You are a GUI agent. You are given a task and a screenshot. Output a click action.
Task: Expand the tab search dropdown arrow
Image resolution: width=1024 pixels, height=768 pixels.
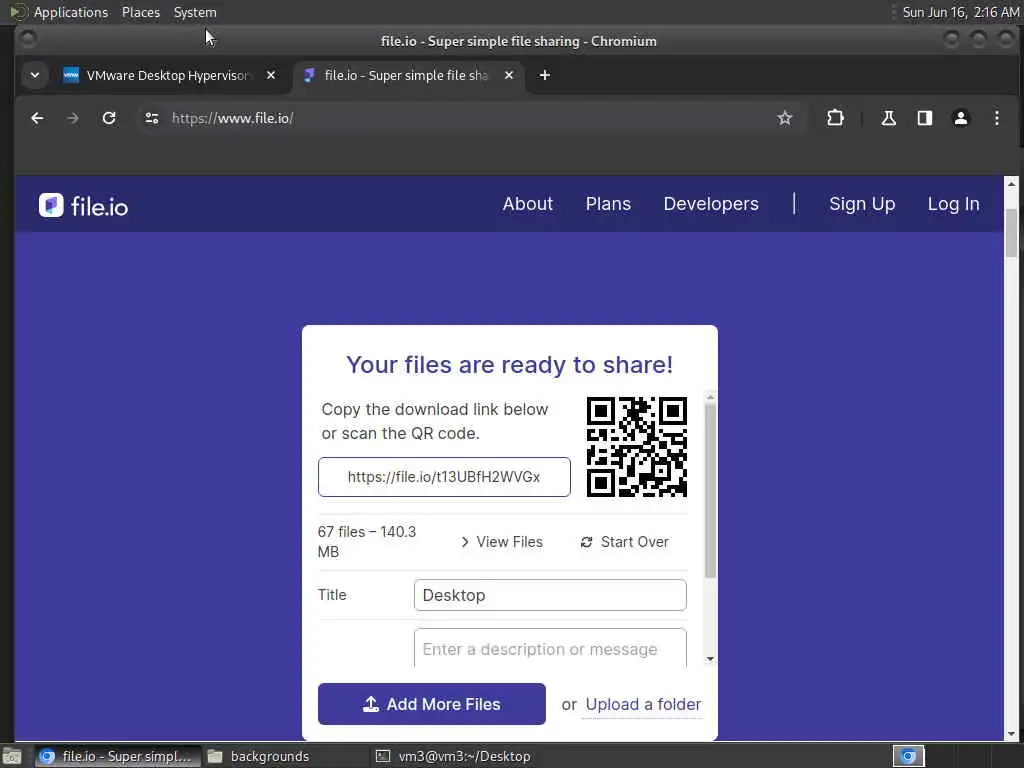tap(35, 75)
